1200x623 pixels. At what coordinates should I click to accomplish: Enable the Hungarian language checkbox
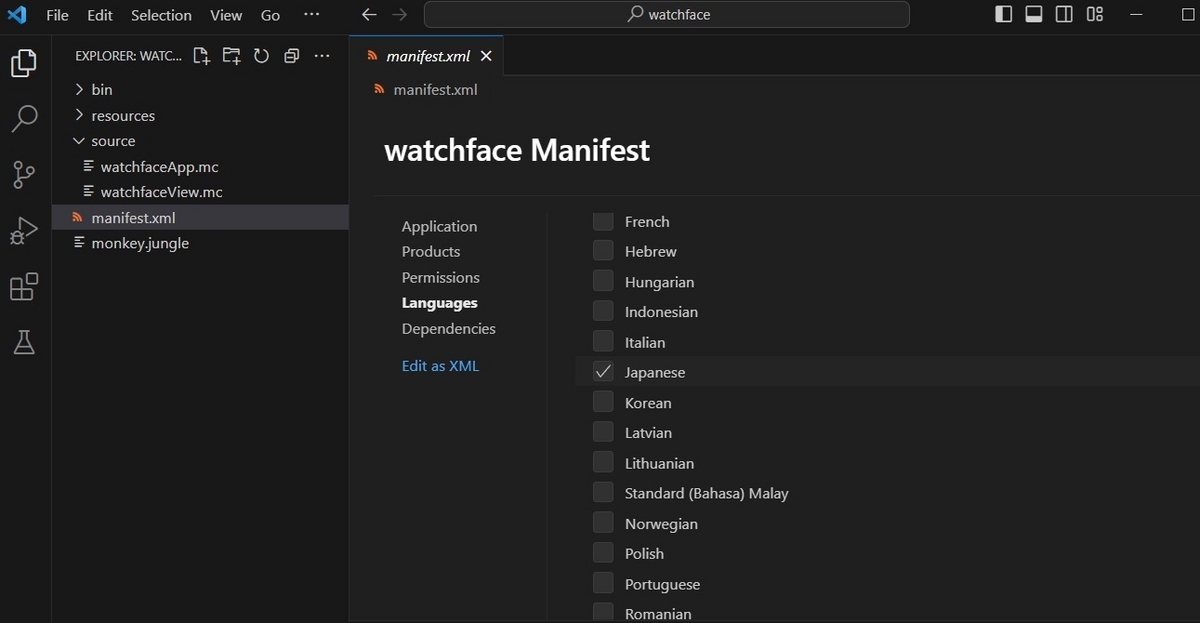(x=603, y=281)
